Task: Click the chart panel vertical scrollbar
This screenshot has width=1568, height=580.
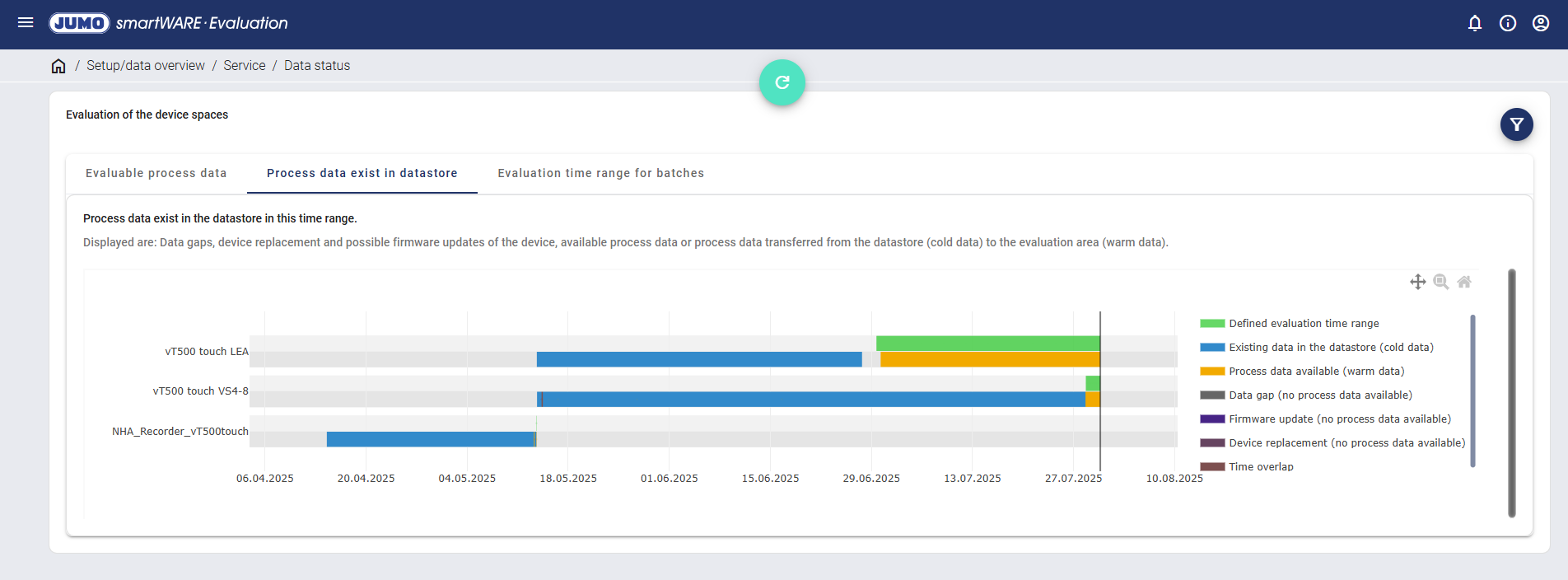Action: [x=1511, y=393]
